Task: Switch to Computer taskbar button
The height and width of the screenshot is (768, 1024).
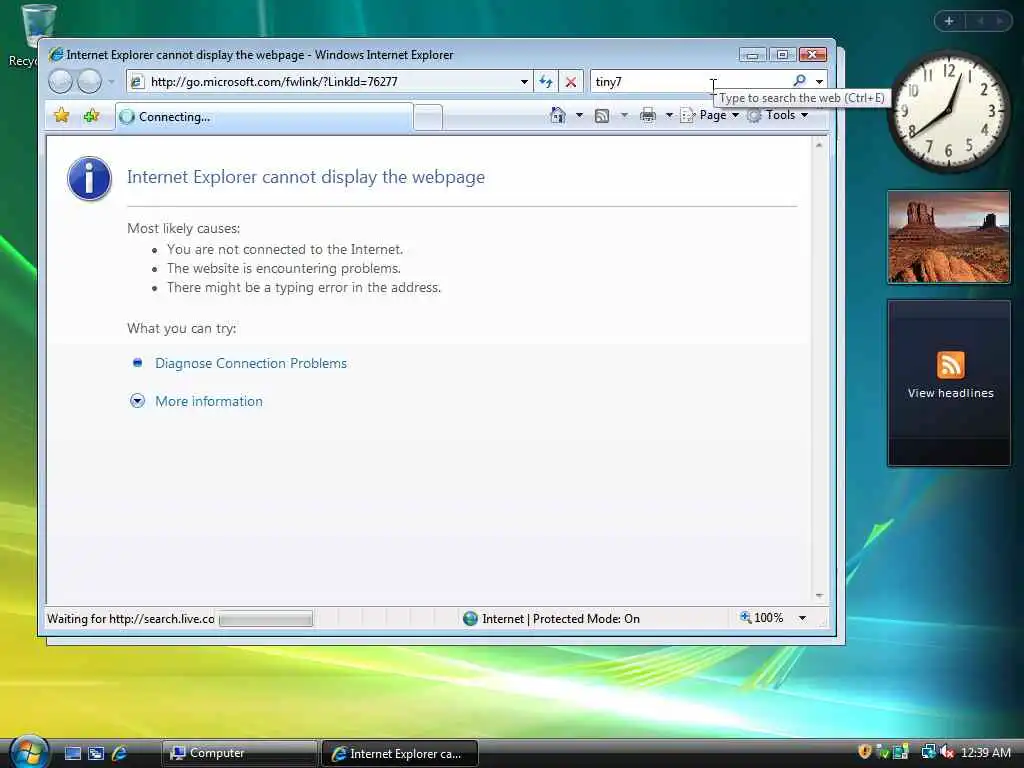Action: tap(239, 753)
